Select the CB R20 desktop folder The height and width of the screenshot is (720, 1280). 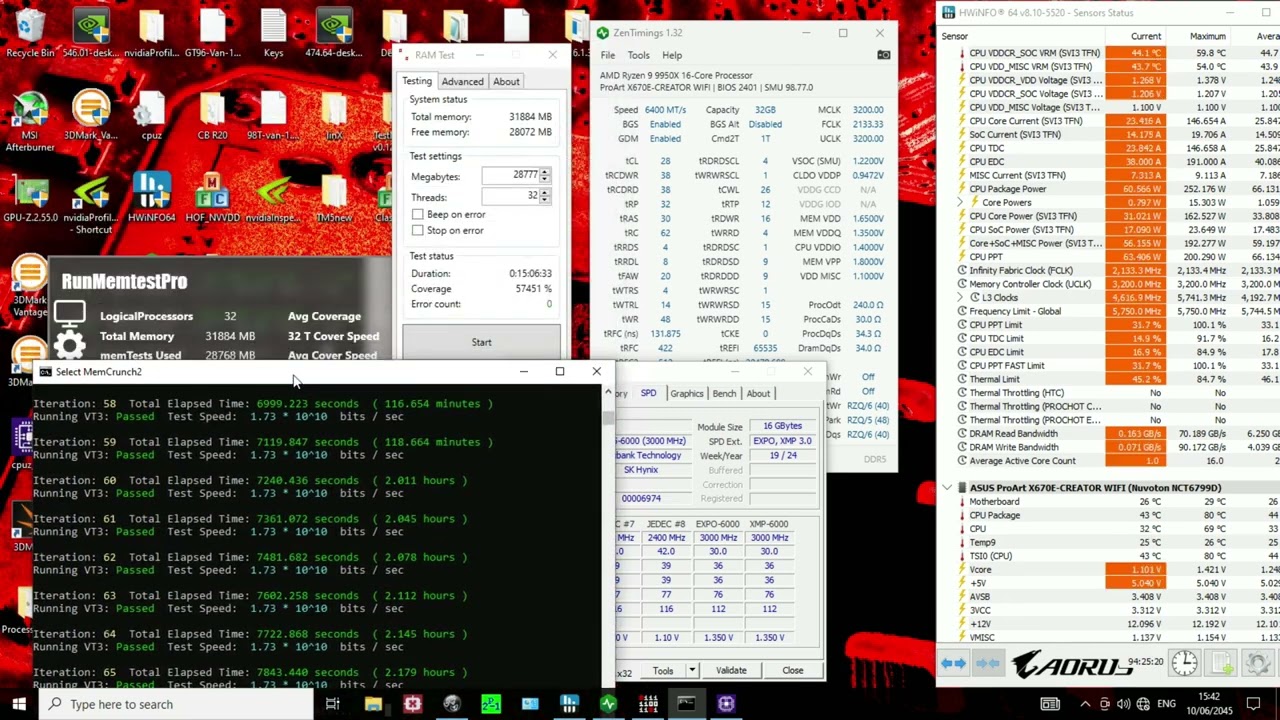point(212,116)
